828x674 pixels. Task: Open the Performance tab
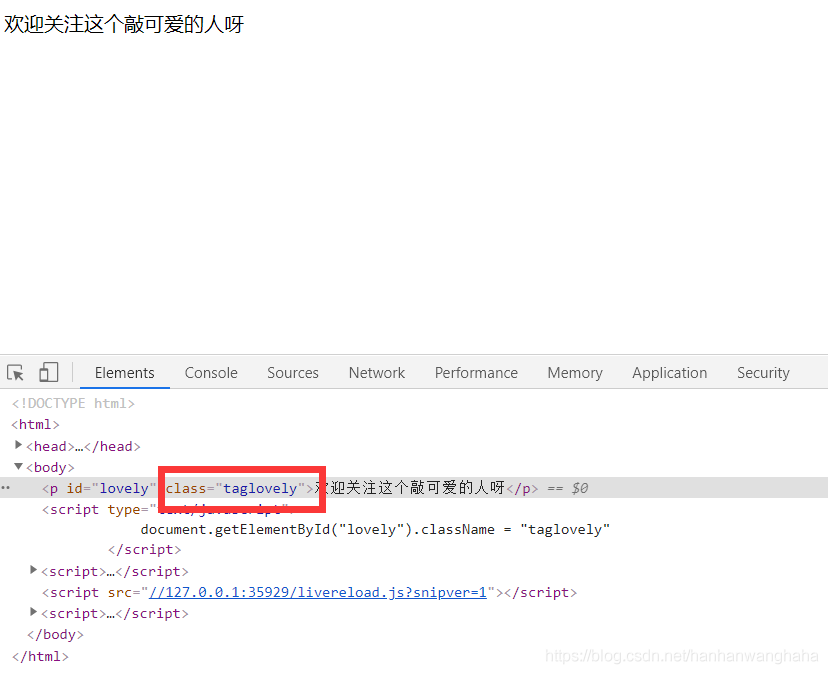point(476,373)
